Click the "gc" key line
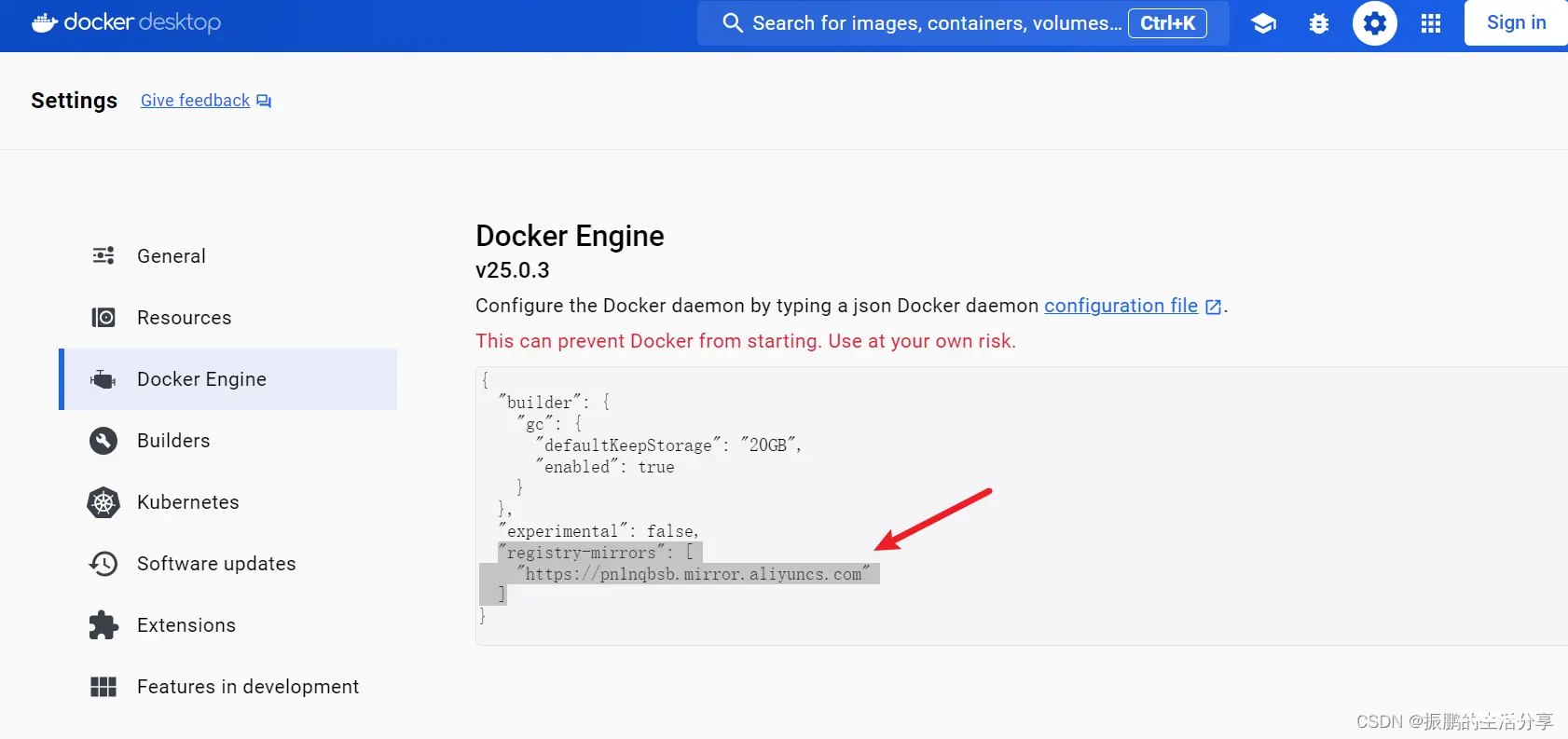The width and height of the screenshot is (1568, 739). click(549, 423)
